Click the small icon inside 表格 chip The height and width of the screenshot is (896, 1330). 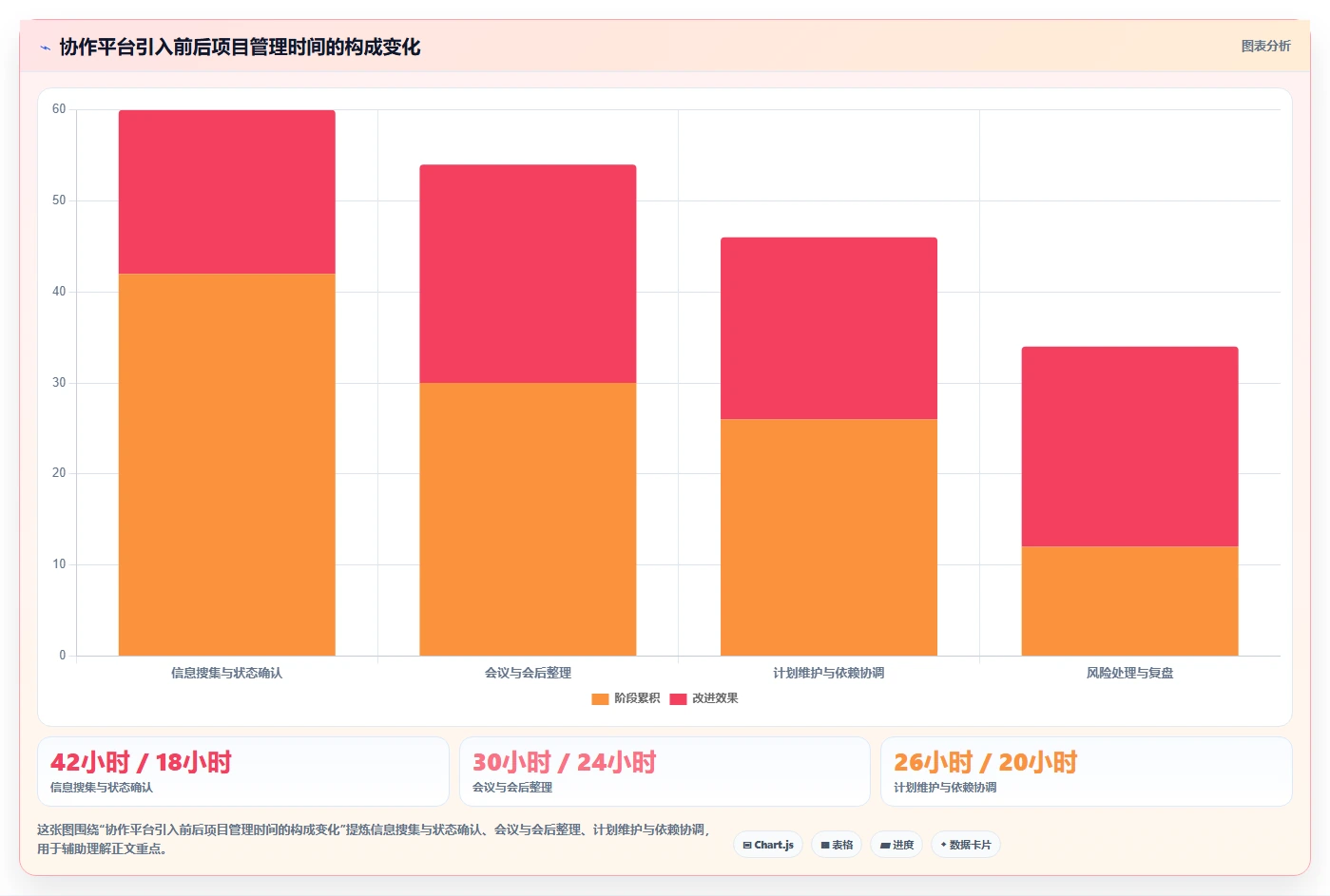click(x=825, y=845)
